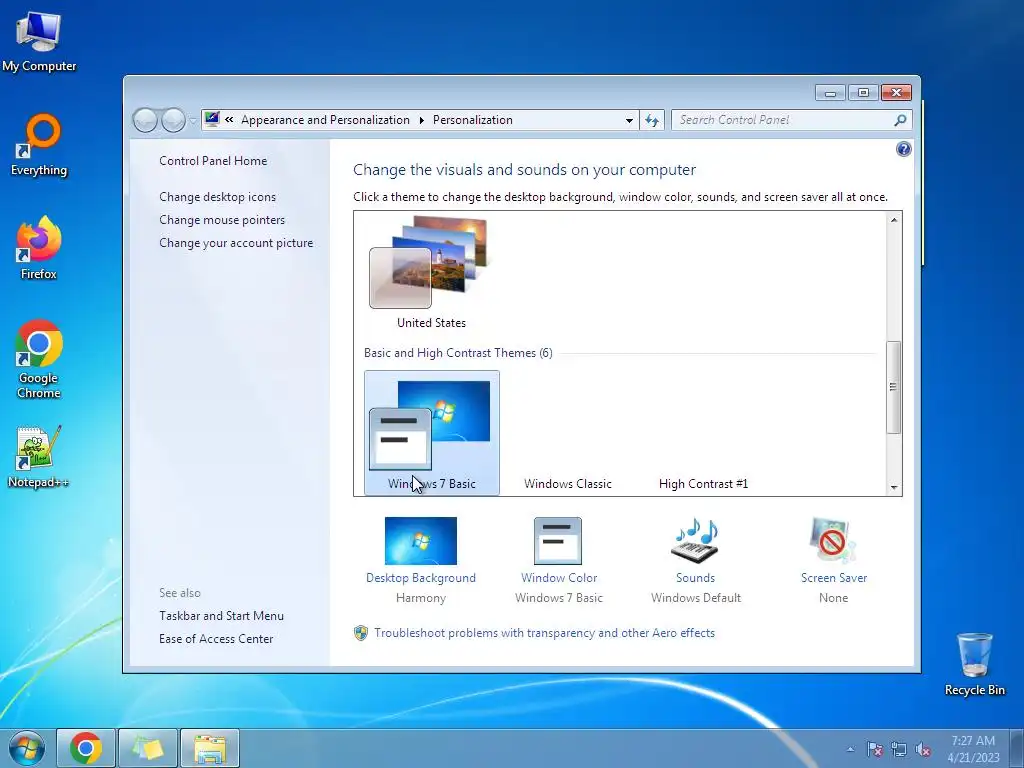Select the Google Chrome desktop shortcut
This screenshot has width=1024, height=768.
pos(39,359)
